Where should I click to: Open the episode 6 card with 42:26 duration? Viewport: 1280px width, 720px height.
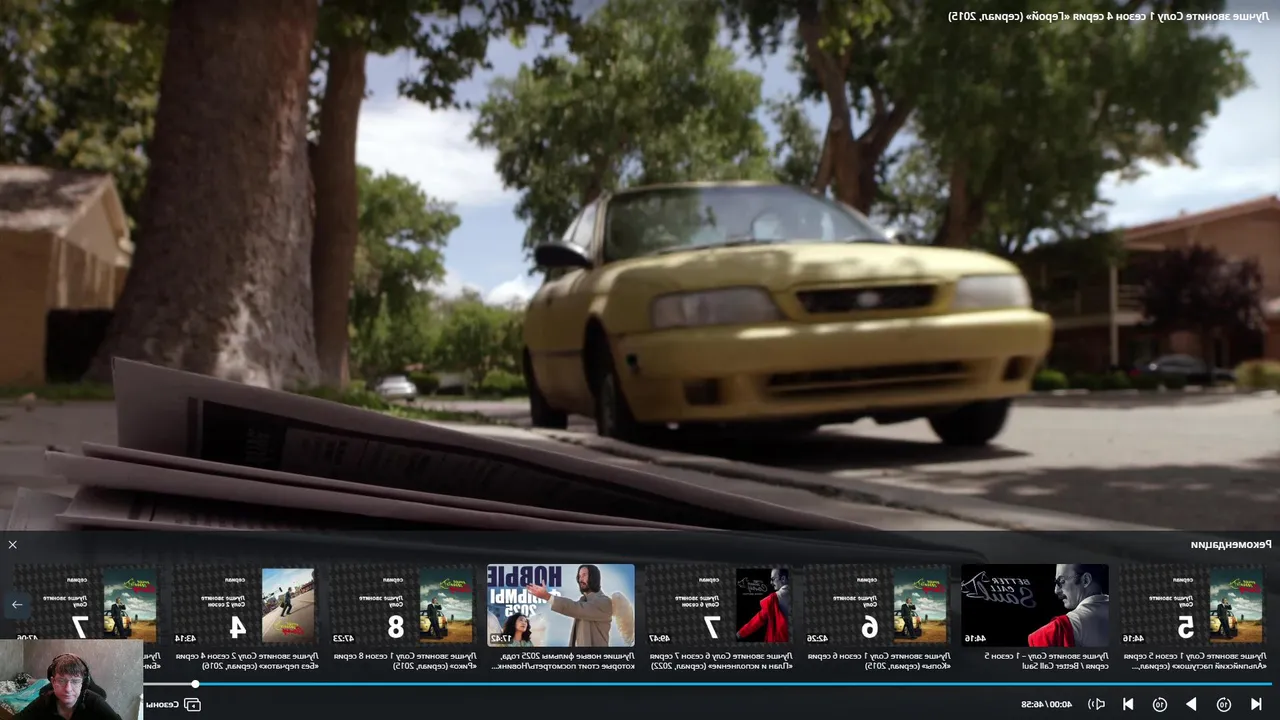(877, 605)
